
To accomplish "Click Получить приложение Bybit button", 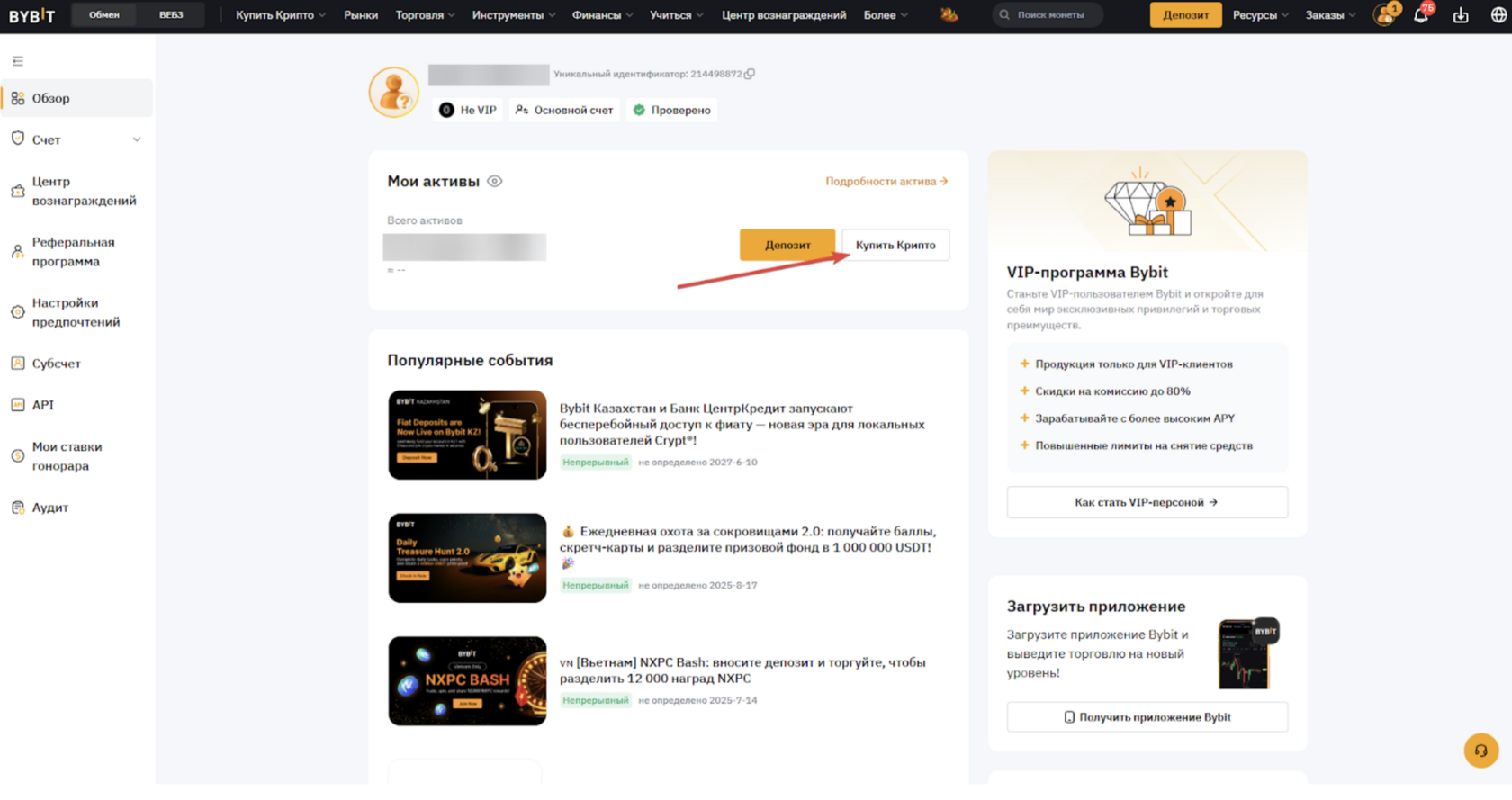I will click(1147, 717).
